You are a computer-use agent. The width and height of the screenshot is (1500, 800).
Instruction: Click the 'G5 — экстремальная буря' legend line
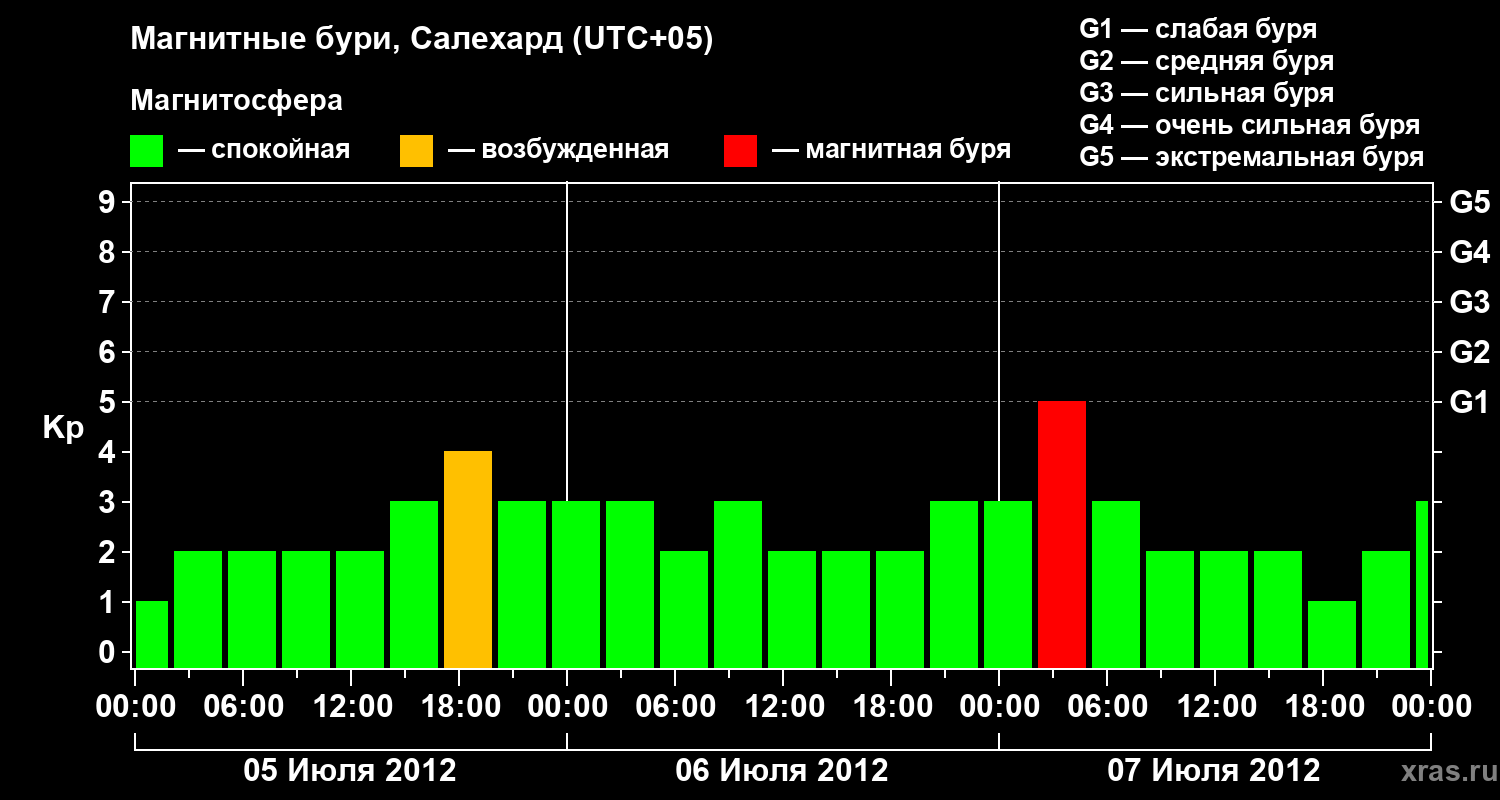[x=1251, y=158]
